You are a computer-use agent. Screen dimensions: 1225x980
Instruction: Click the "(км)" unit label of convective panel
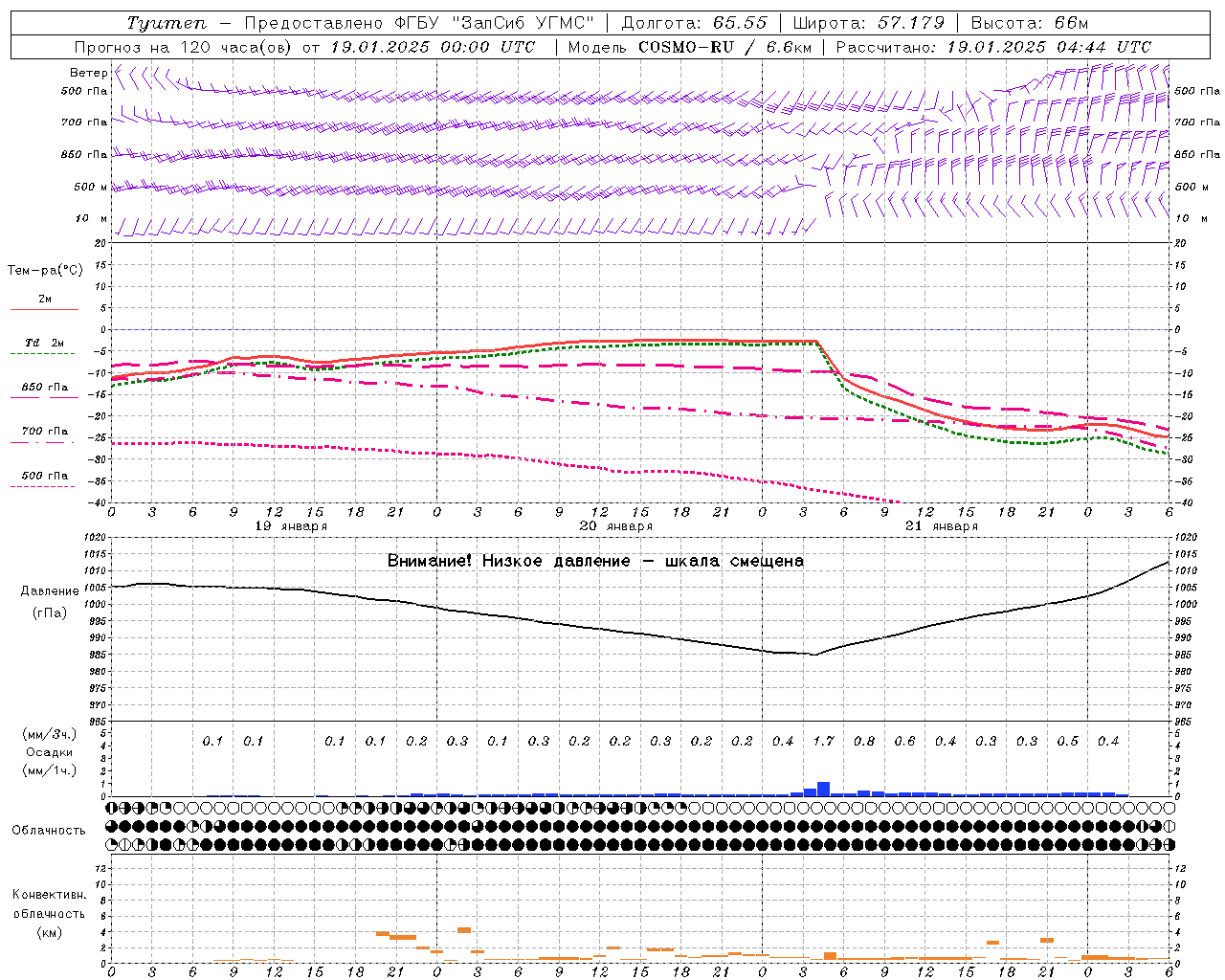[x=50, y=932]
